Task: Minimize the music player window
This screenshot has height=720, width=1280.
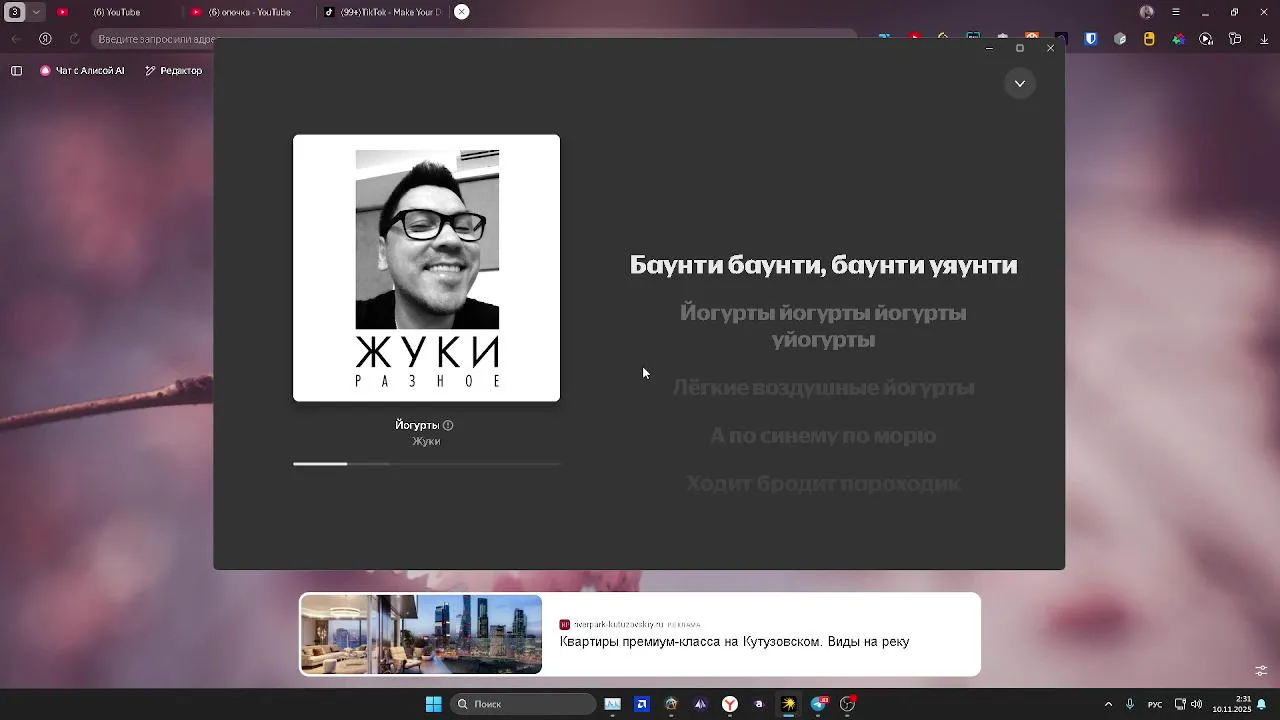Action: tap(989, 48)
